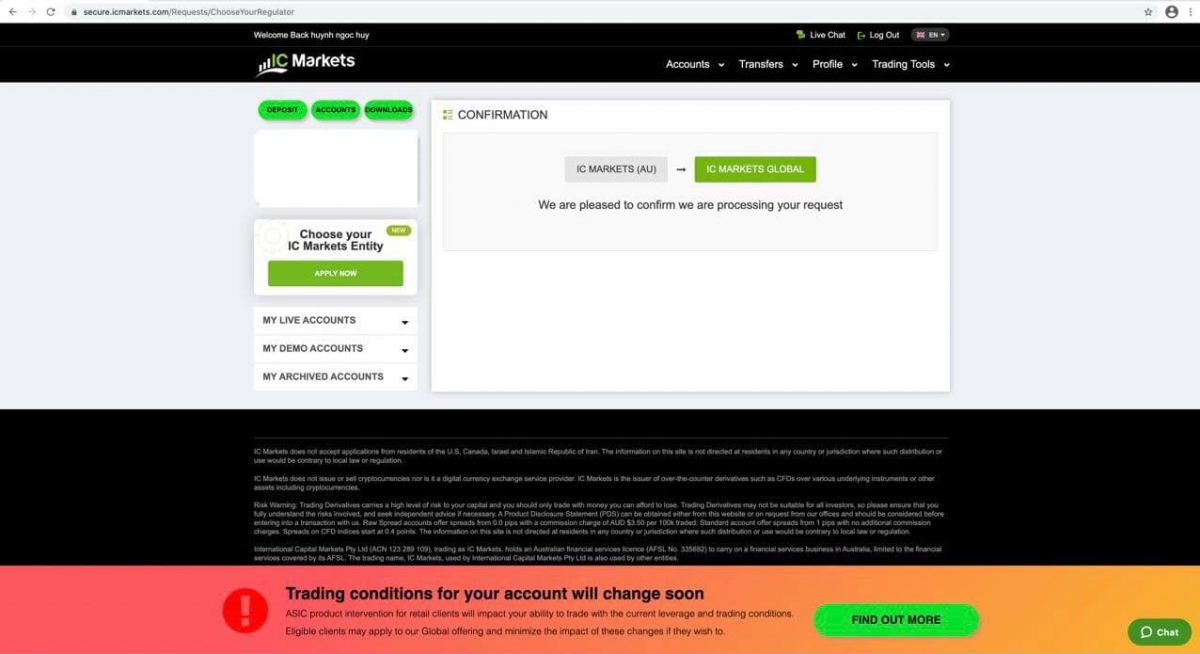Click the 'Welcome Back huynh ngoc huy' text
The width and height of the screenshot is (1200, 654).
coord(311,35)
